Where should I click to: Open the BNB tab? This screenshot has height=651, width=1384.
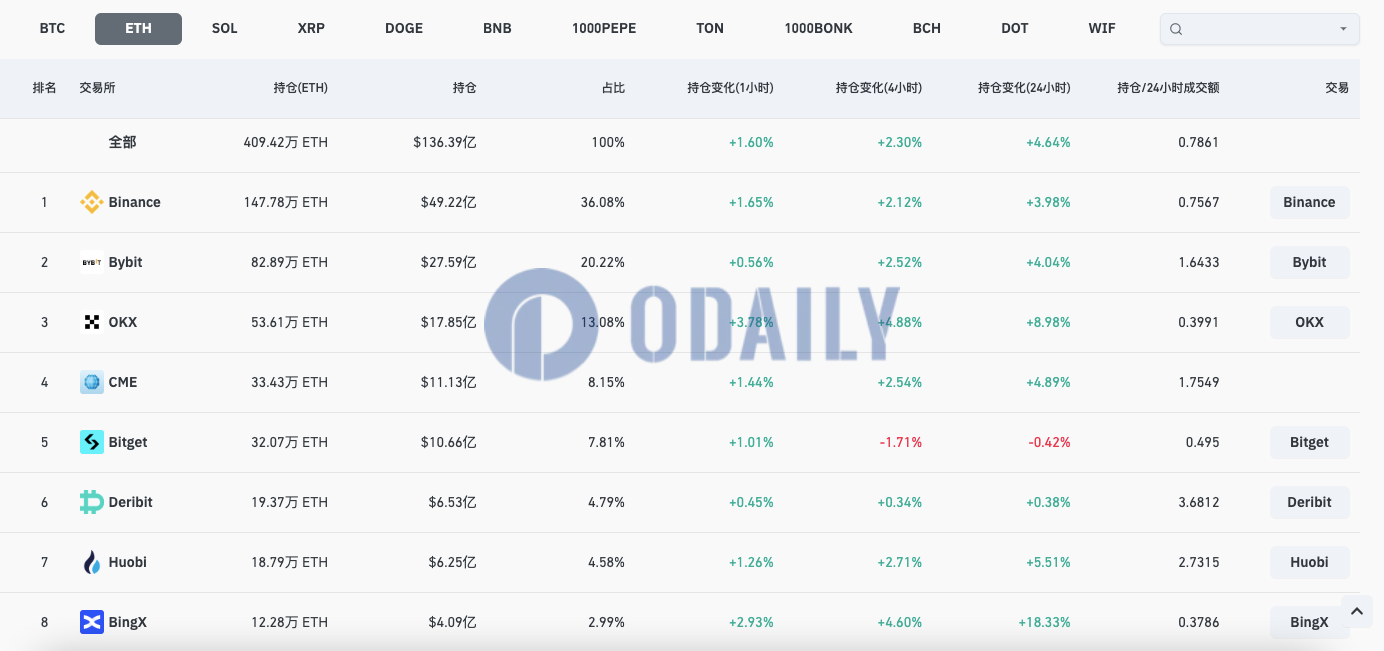click(x=497, y=29)
